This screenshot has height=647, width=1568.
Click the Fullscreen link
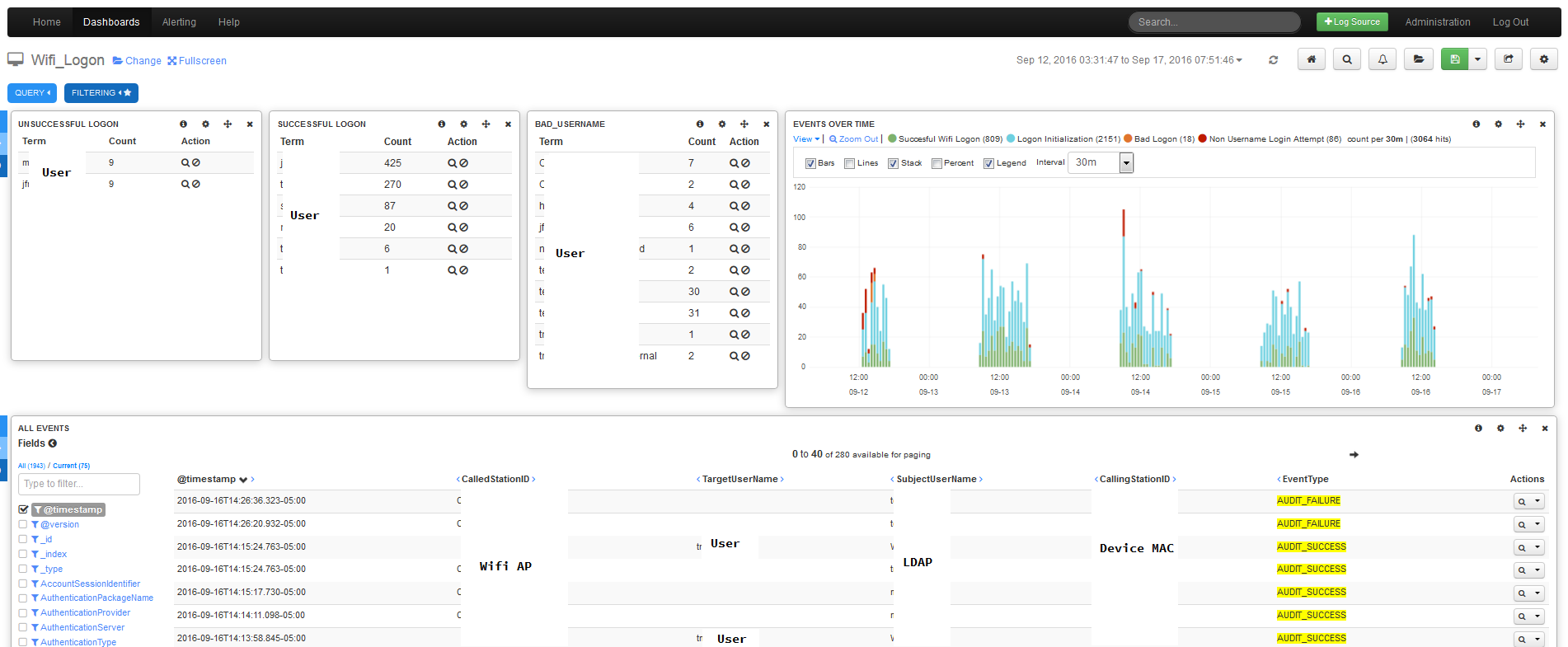(x=197, y=61)
